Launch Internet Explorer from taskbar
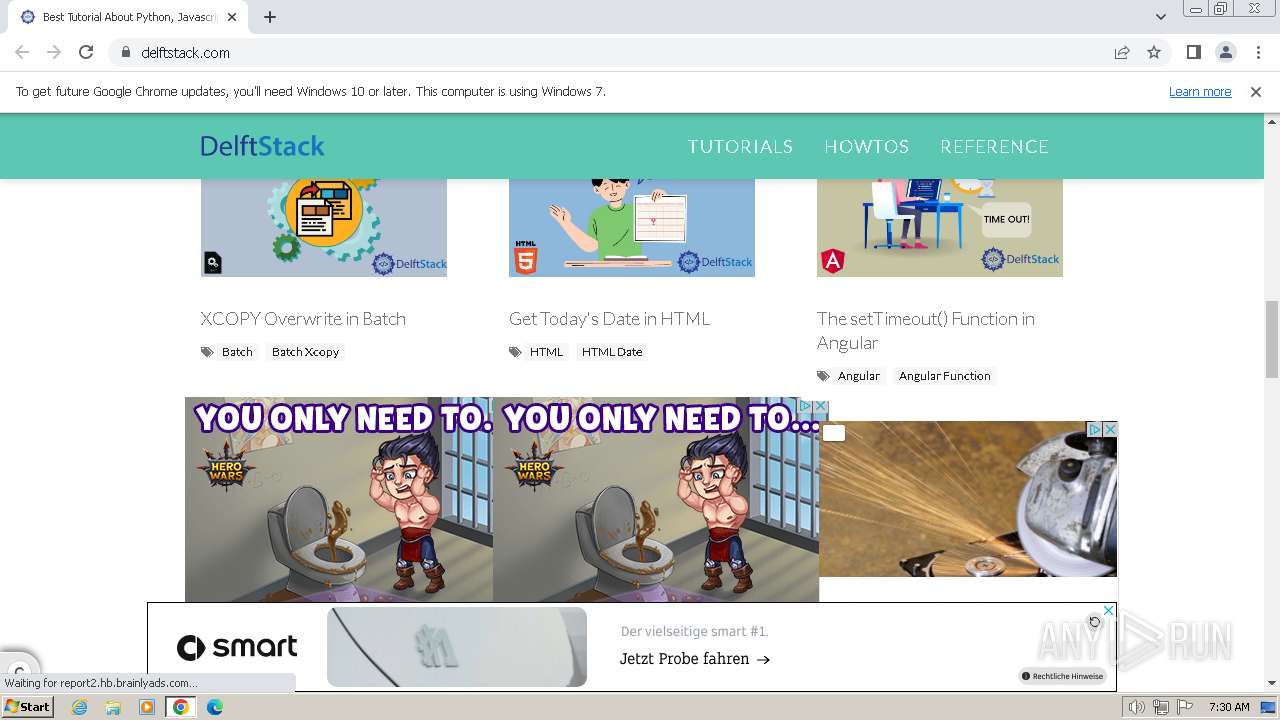This screenshot has width=1280, height=720. tap(80, 707)
